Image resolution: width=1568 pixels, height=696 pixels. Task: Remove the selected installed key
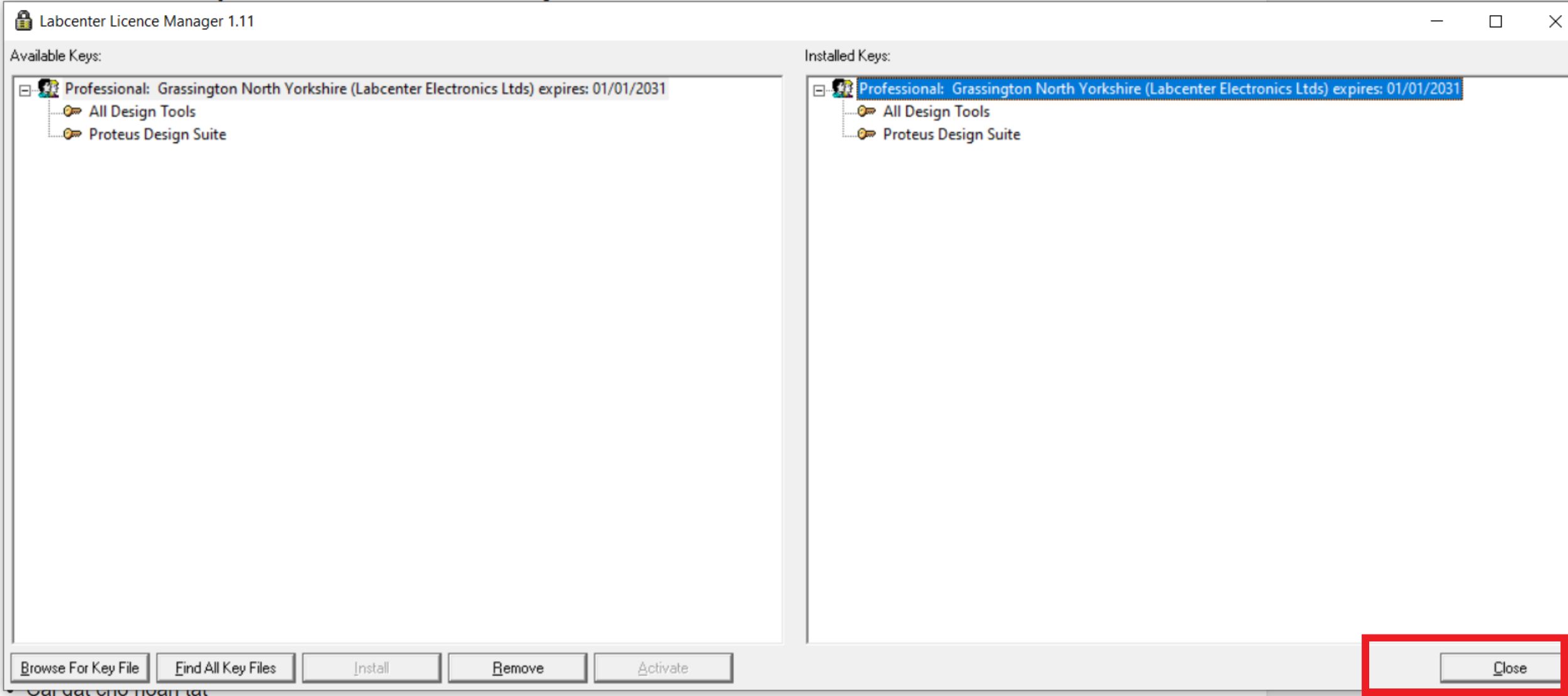517,668
